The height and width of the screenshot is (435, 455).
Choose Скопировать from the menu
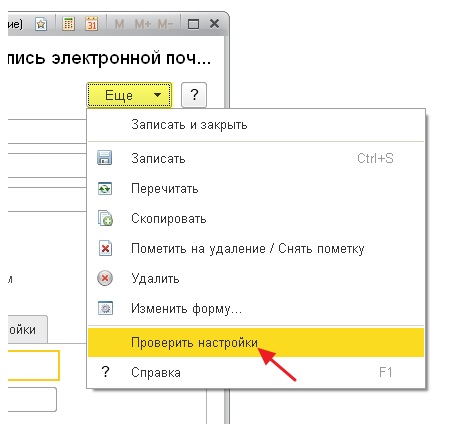(x=256, y=219)
